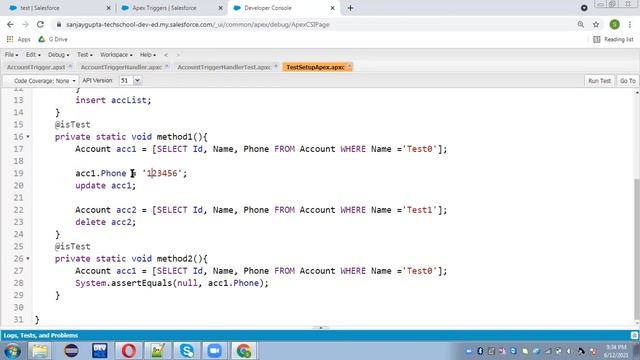This screenshot has width=640, height=360.
Task: Open Opera browser from taskbar
Action: pyautogui.click(x=129, y=351)
